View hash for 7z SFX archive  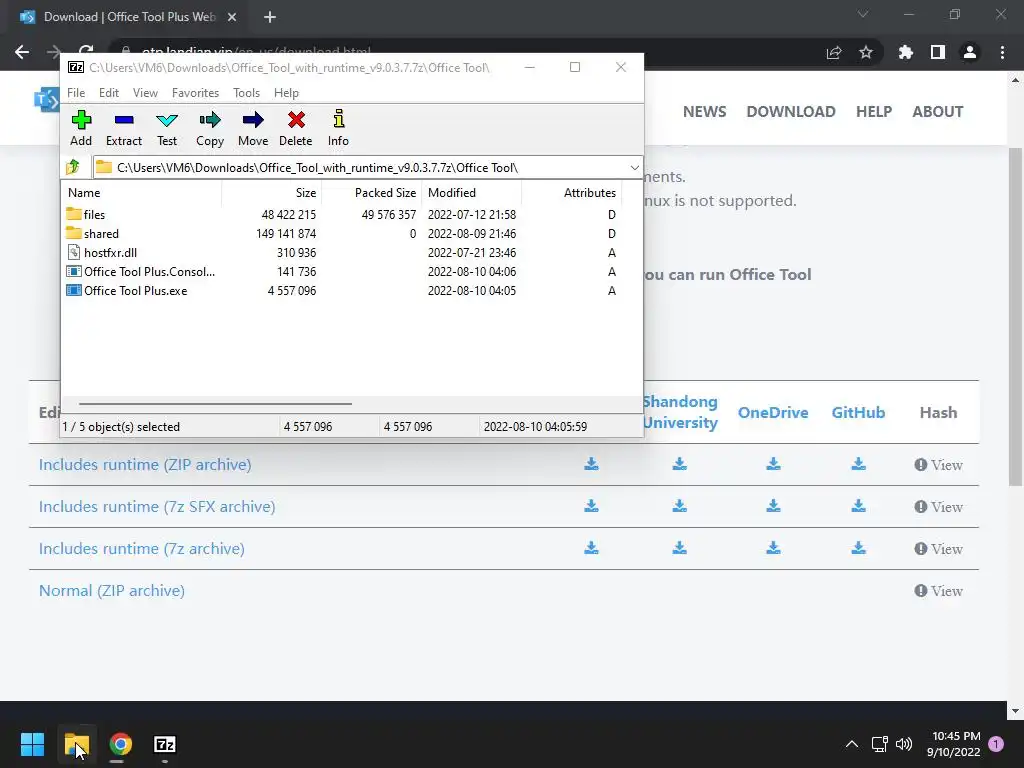click(x=938, y=507)
